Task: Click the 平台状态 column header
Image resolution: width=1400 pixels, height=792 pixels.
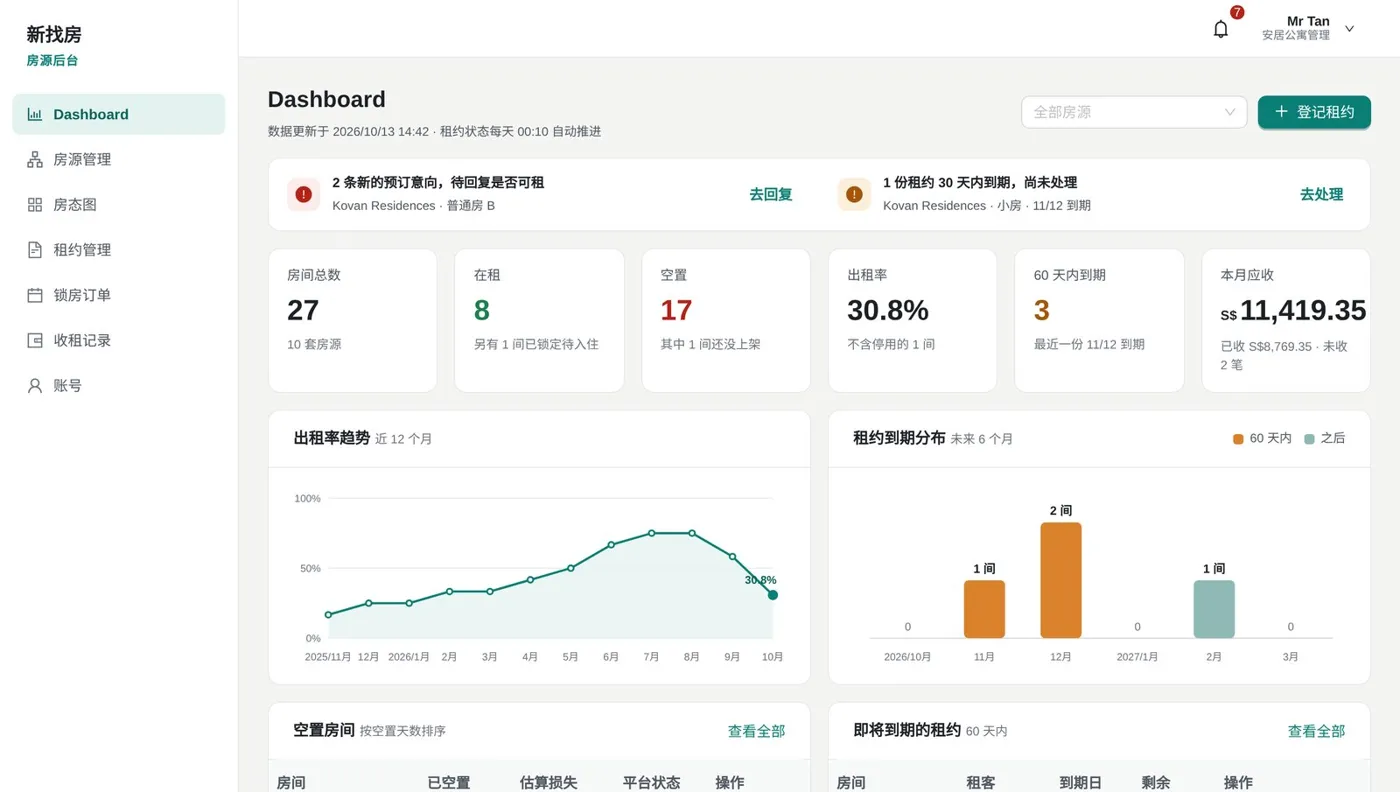Action: click(652, 782)
